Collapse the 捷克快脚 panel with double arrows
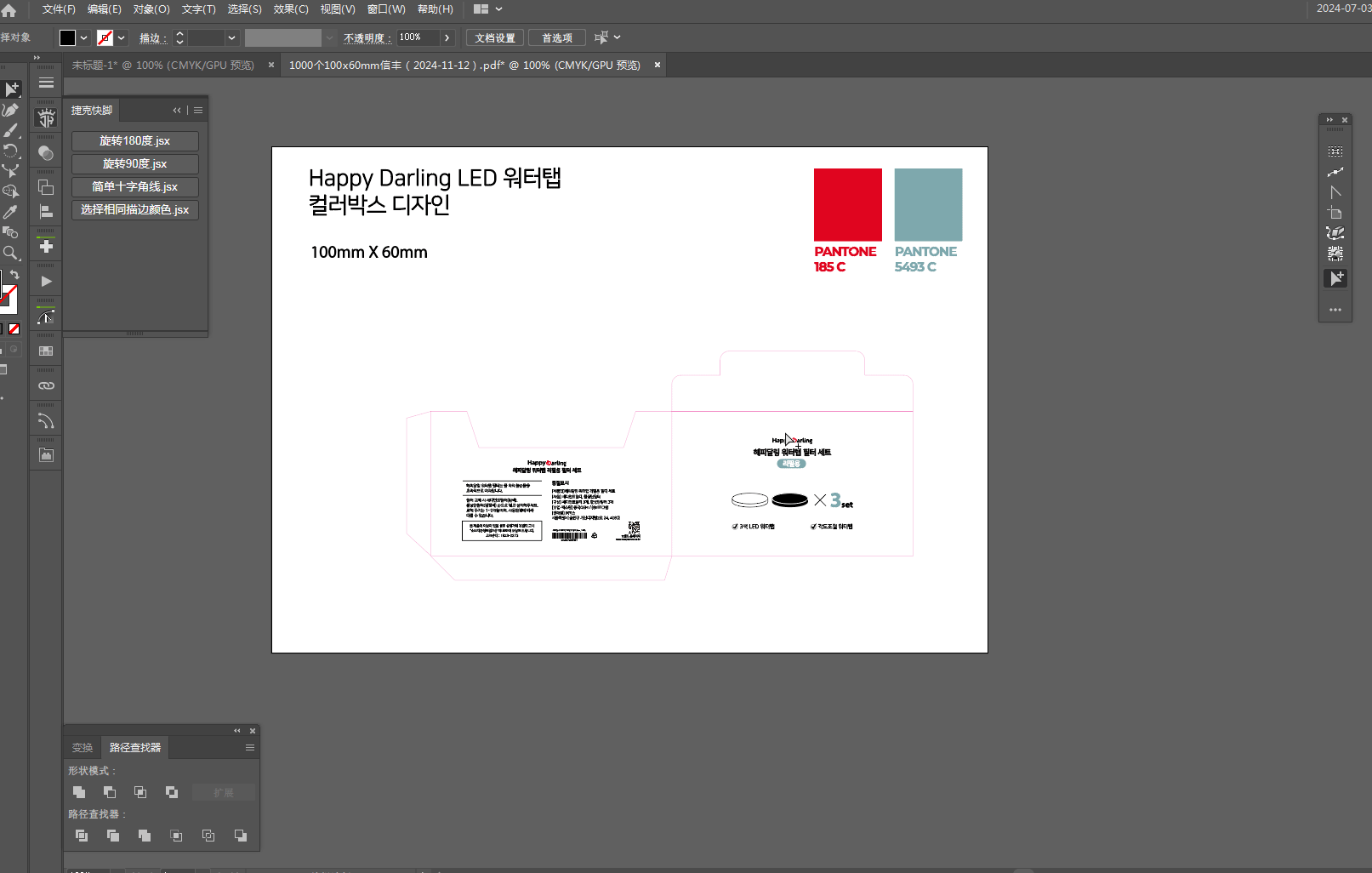 coord(177,111)
